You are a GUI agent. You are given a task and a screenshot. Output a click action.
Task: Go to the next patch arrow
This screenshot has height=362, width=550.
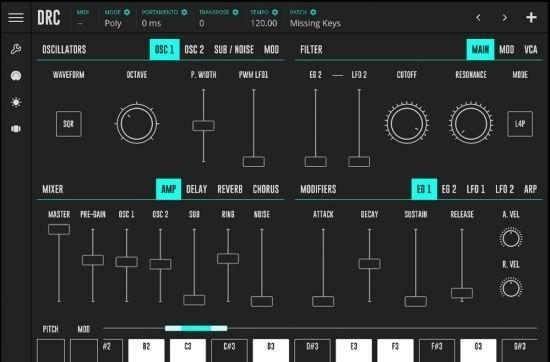pyautogui.click(x=504, y=18)
